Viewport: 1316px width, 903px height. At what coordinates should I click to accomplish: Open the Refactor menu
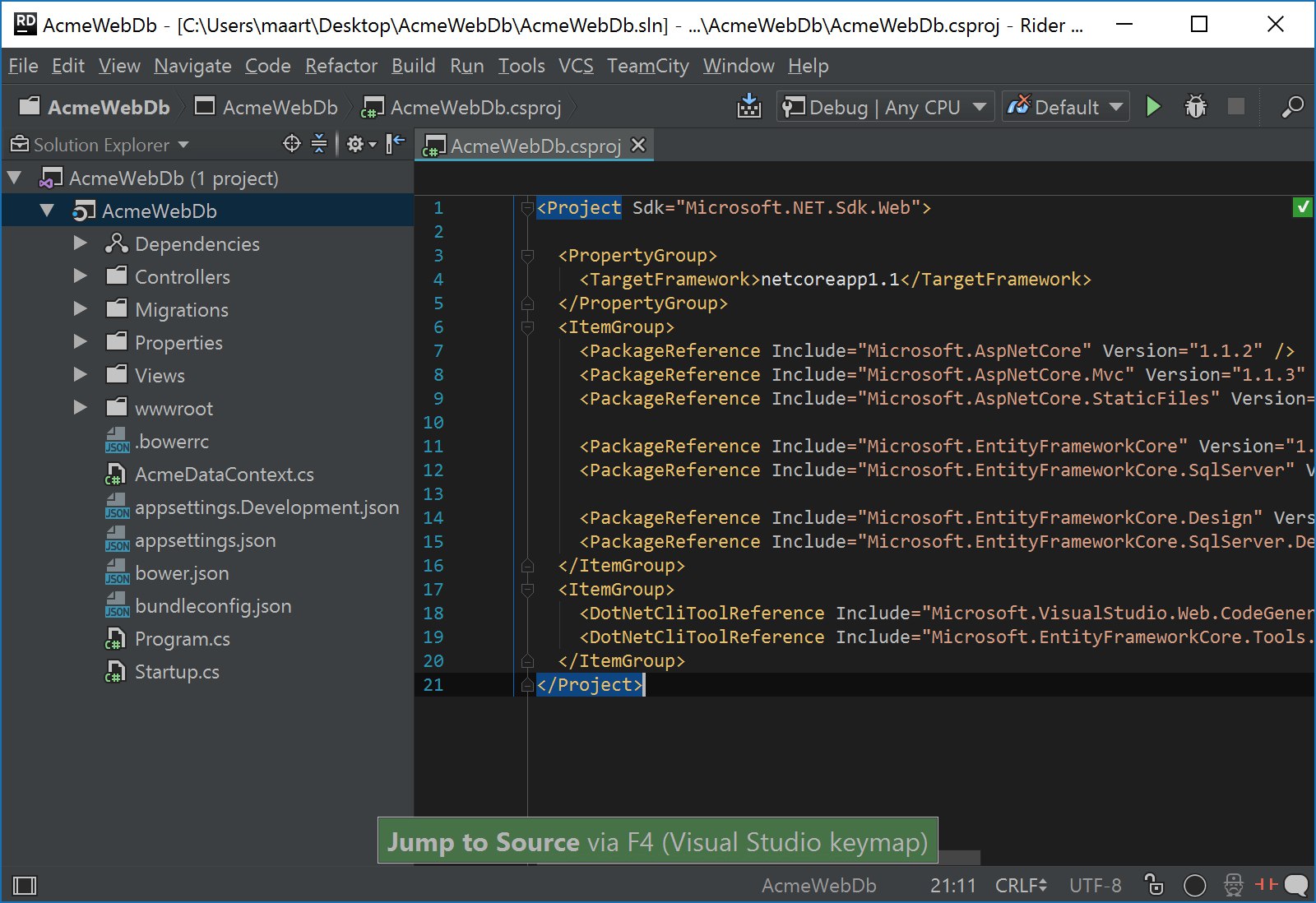(x=341, y=66)
